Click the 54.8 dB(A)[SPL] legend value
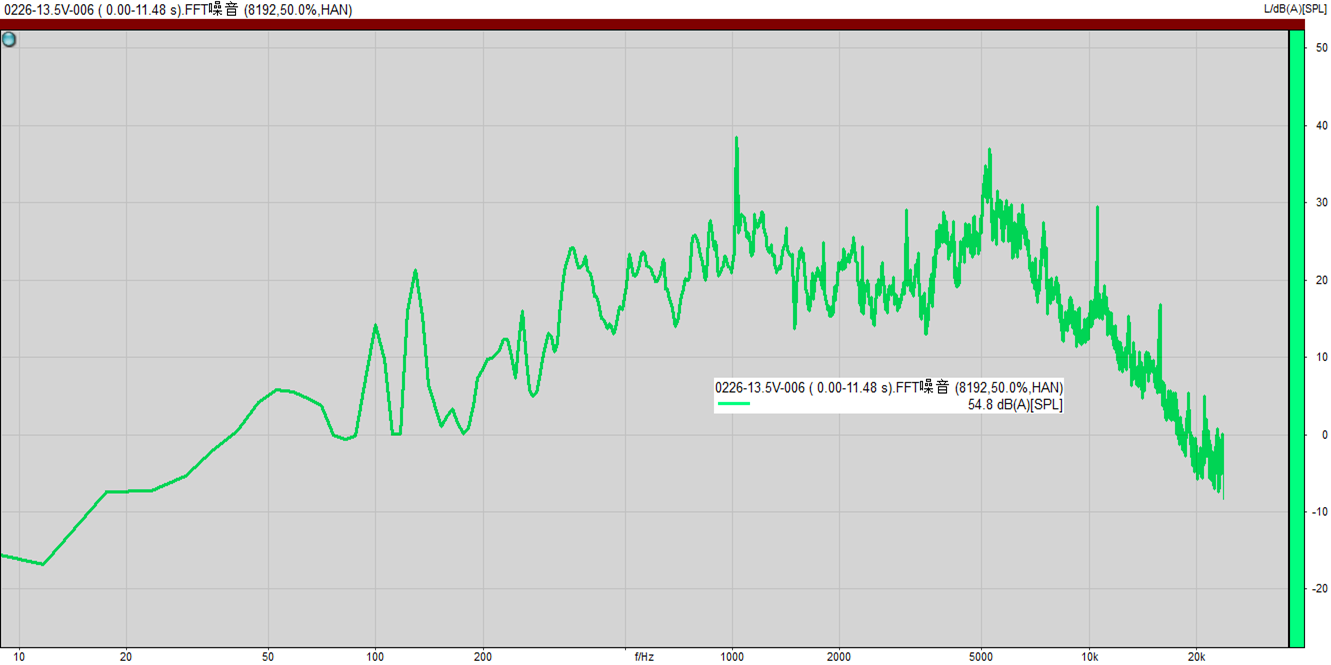1331x665 pixels. [1014, 404]
